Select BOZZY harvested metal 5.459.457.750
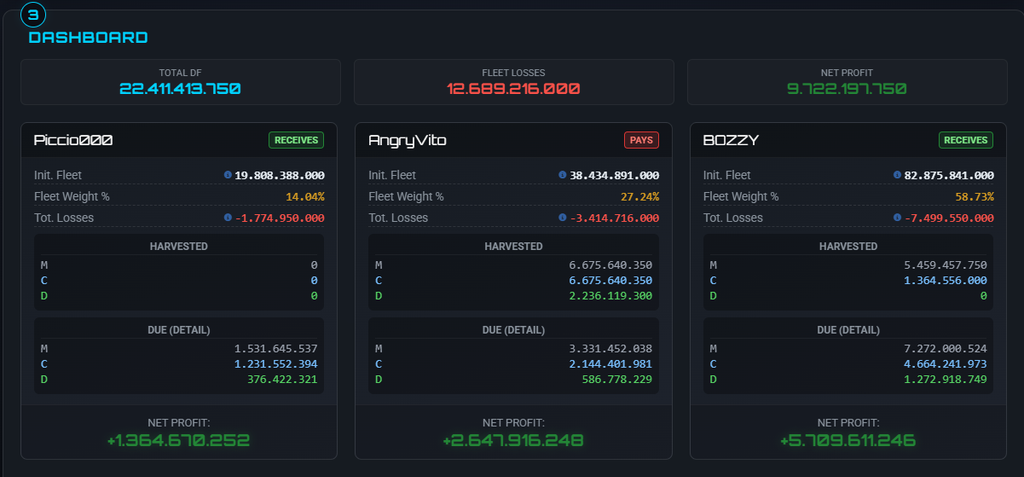Screen dimensions: 1024x477 coord(944,265)
